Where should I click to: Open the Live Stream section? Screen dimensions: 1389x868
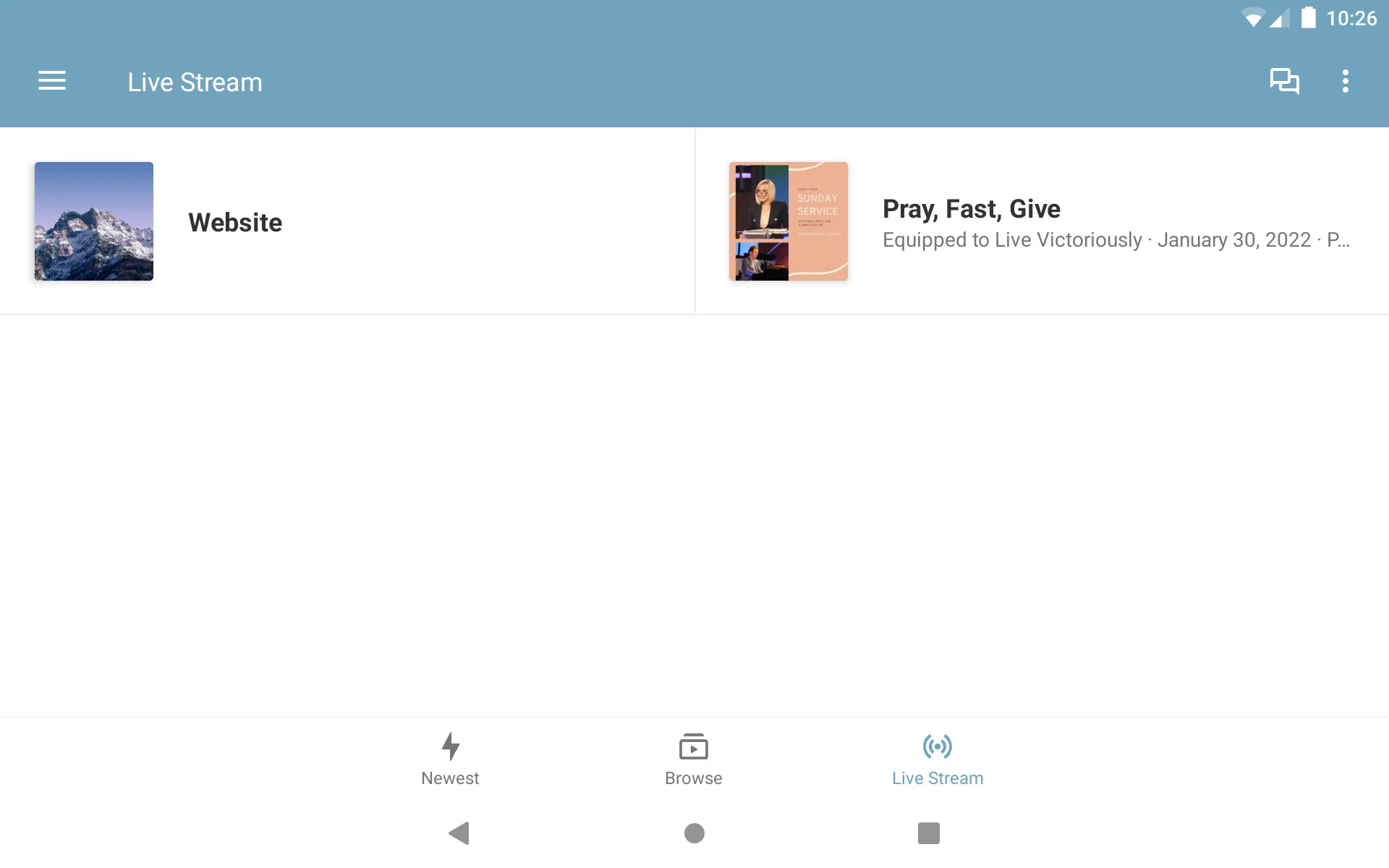tap(937, 759)
